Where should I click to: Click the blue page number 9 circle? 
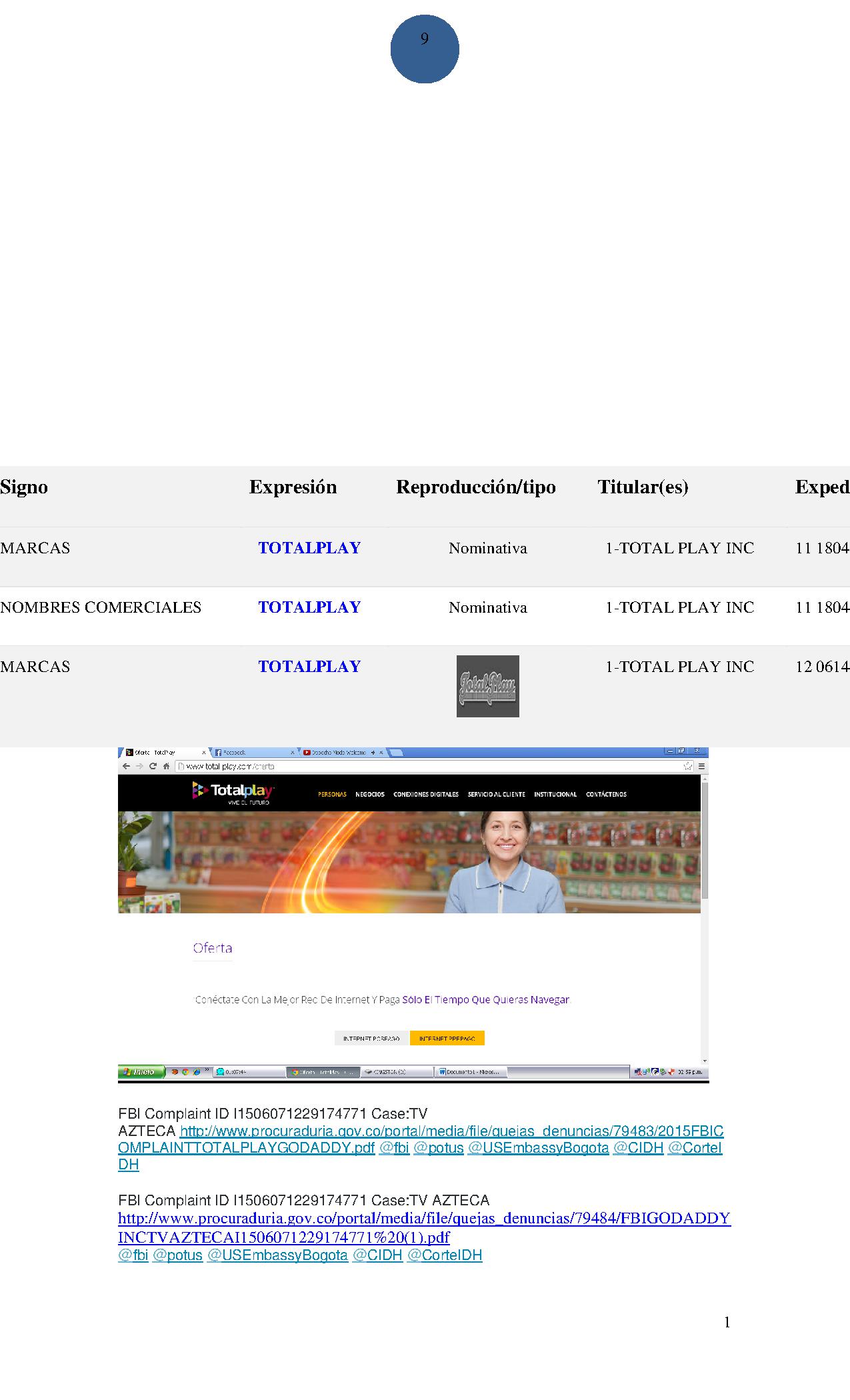(x=425, y=49)
